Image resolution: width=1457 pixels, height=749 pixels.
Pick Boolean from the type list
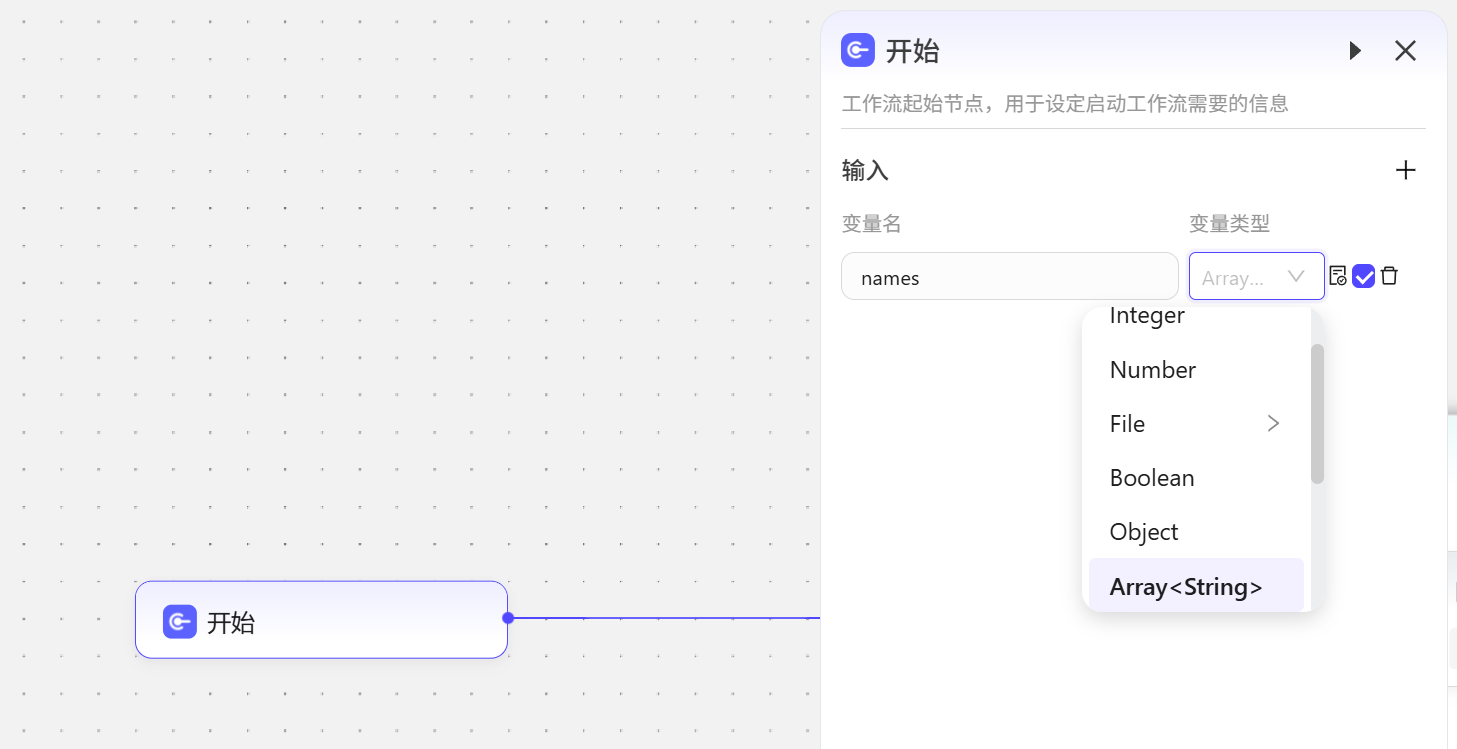tap(1152, 478)
